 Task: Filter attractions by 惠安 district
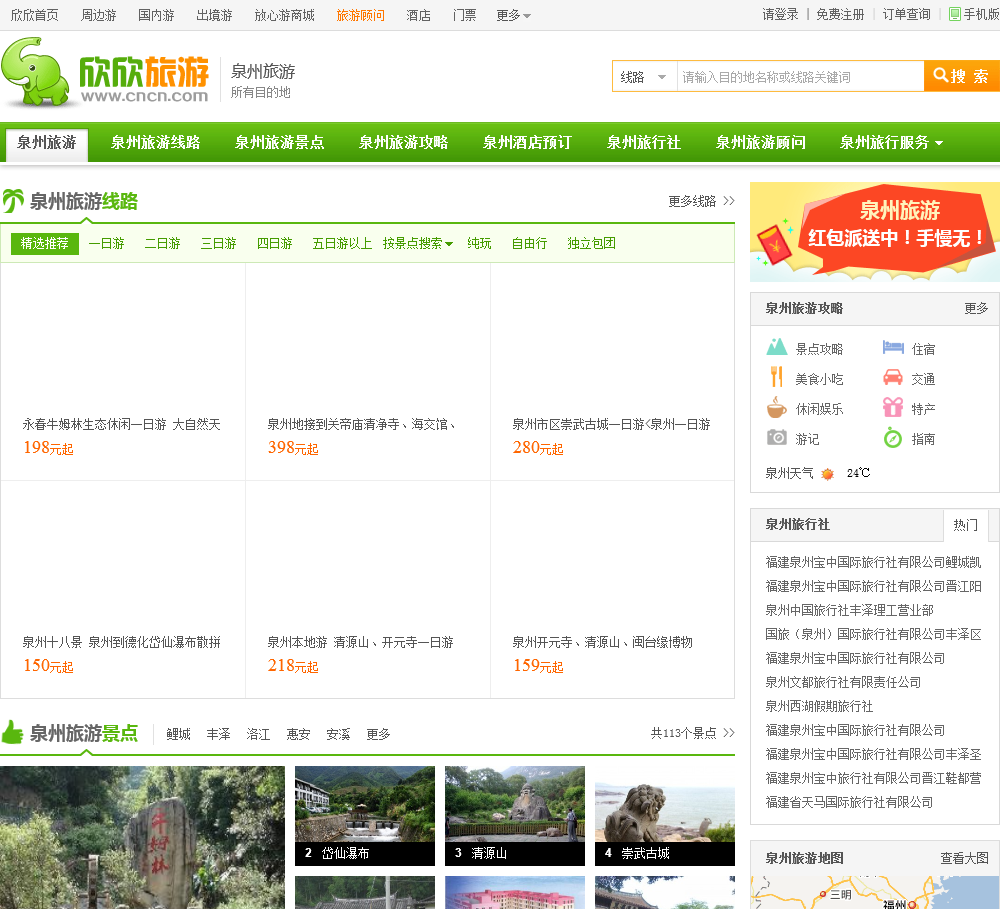point(298,734)
